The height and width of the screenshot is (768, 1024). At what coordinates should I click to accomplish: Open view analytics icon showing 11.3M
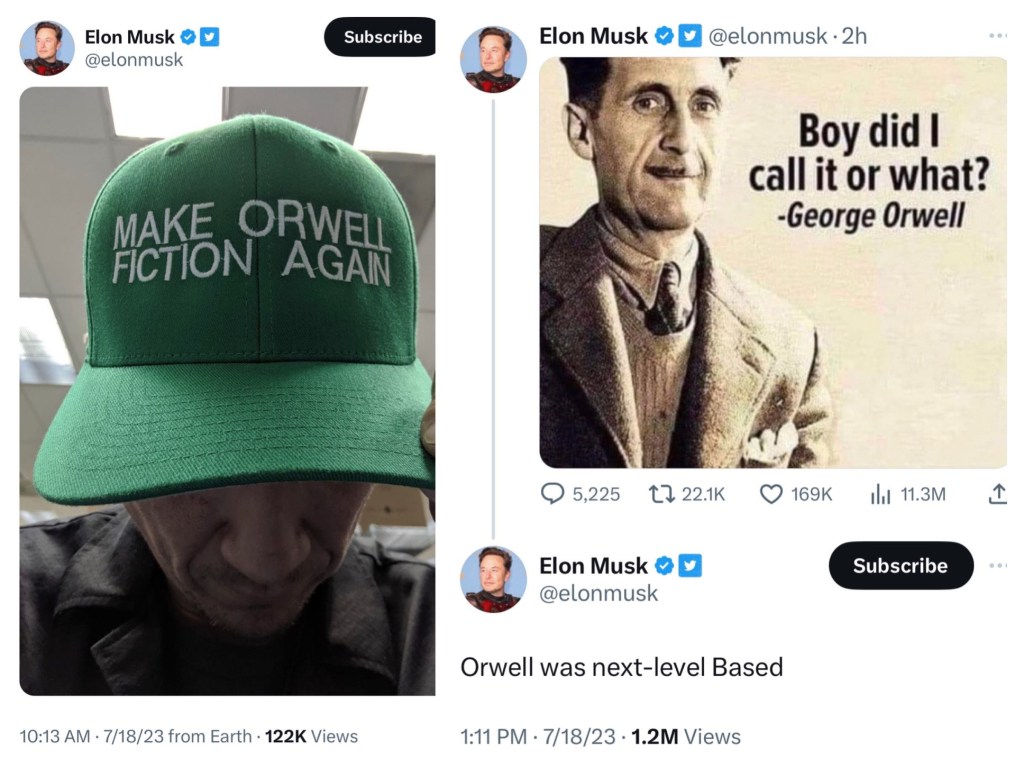click(880, 493)
